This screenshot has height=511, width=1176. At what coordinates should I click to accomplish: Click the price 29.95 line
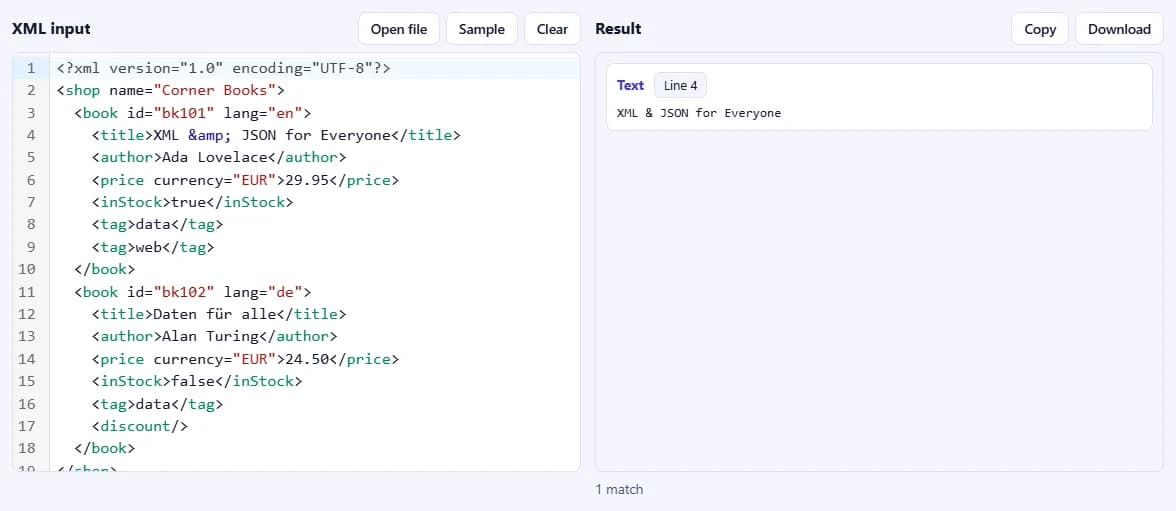point(245,180)
